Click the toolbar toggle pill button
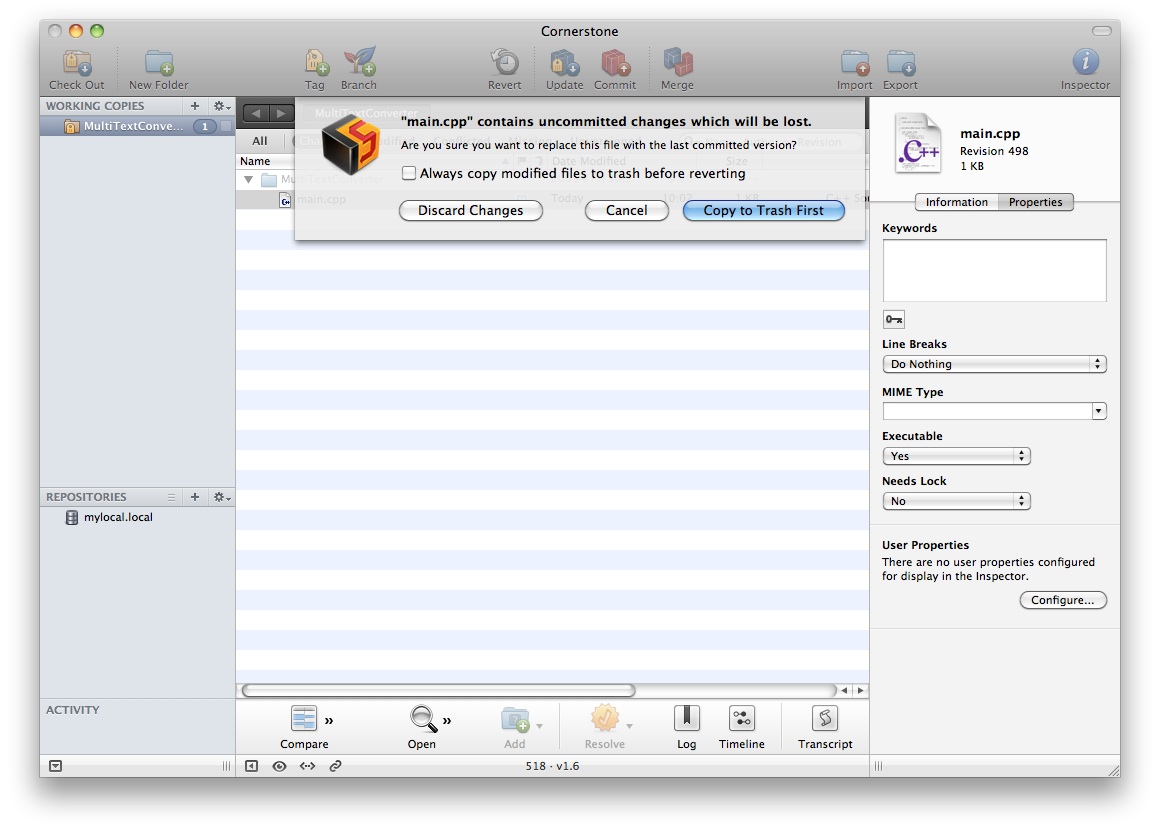The width and height of the screenshot is (1160, 837). 1102,31
